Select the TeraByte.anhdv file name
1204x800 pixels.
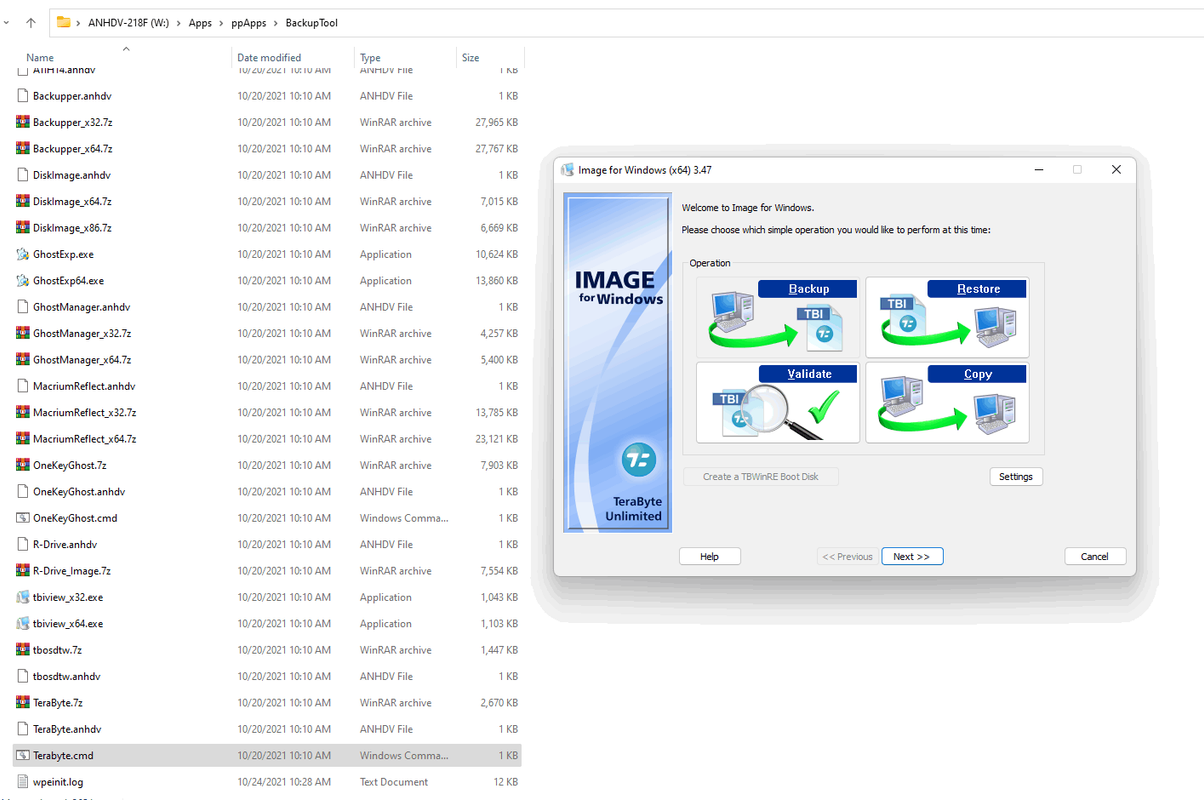tap(67, 730)
